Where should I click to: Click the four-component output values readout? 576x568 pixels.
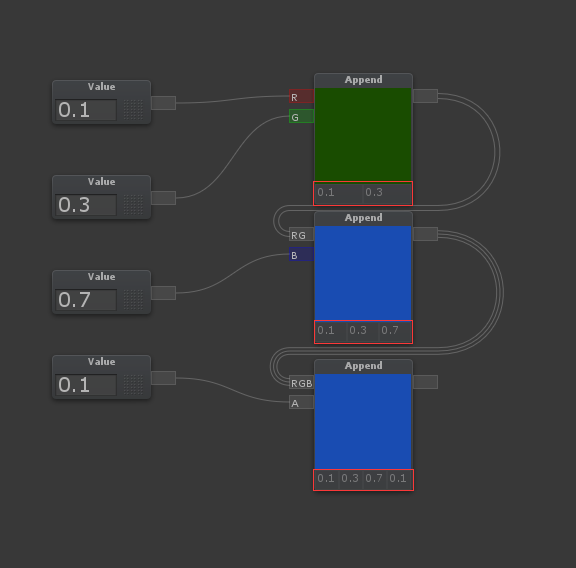point(363,479)
